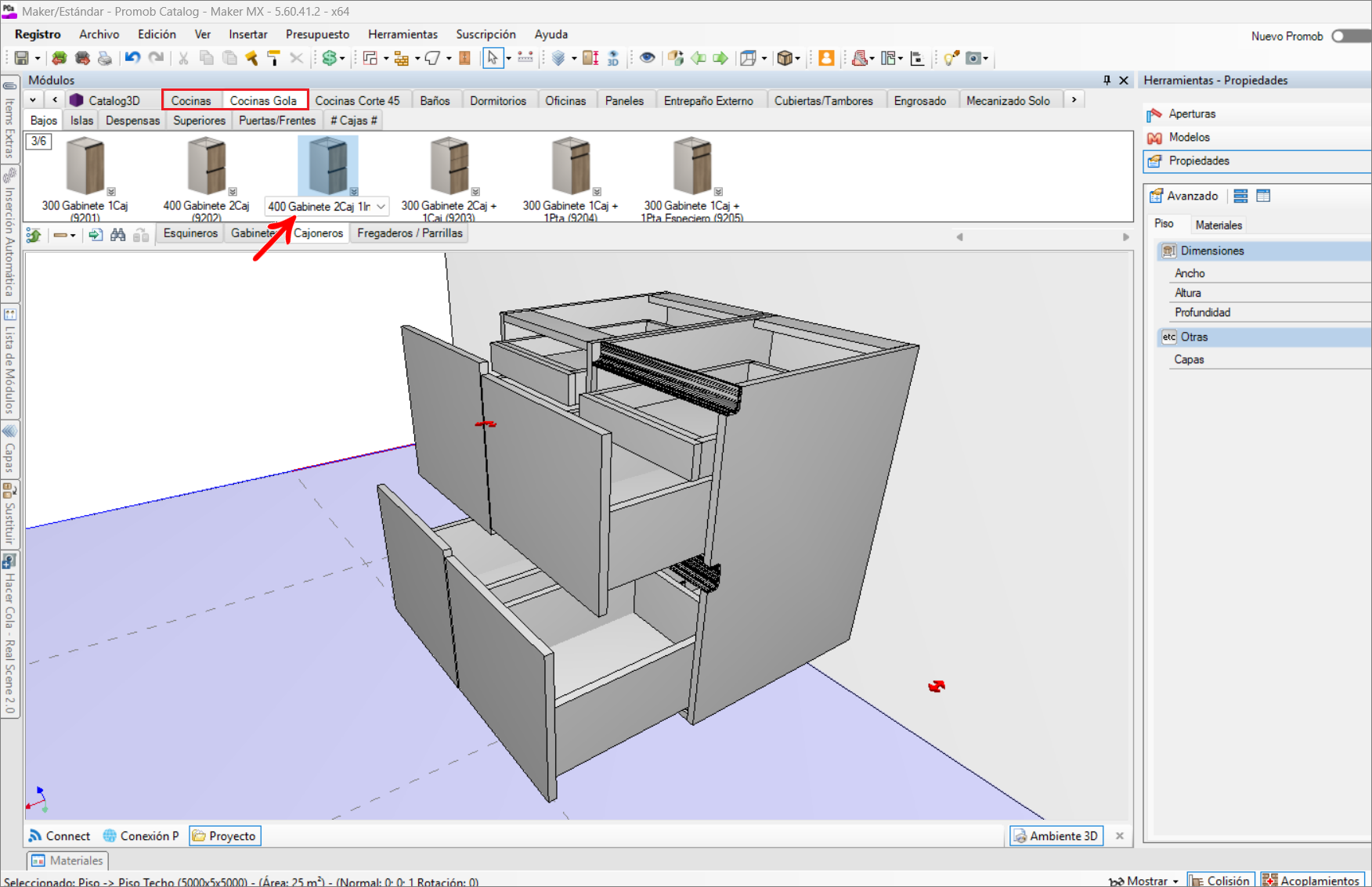Screen dimensions: 1372x887
Task: Switch to the Cajoneros tab
Action: click(x=319, y=233)
